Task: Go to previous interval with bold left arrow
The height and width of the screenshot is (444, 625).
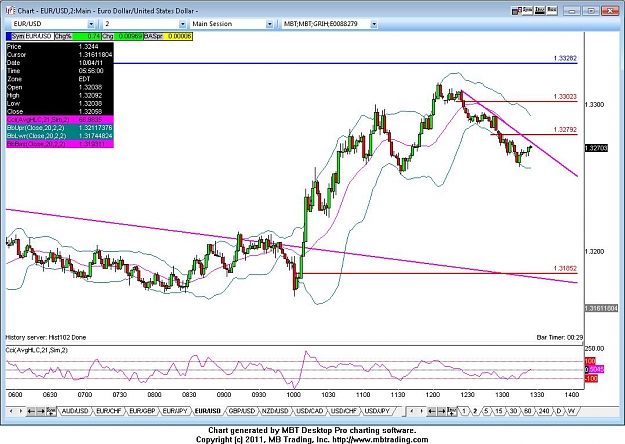Action: click(431, 411)
